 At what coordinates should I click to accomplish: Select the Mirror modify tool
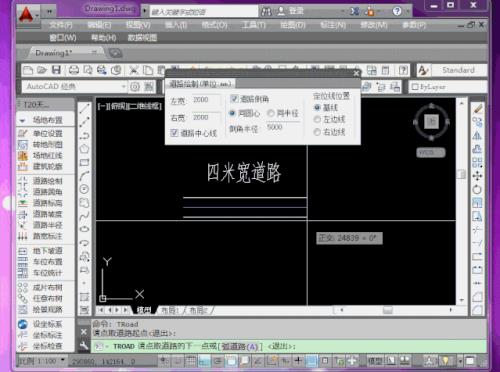[x=477, y=135]
